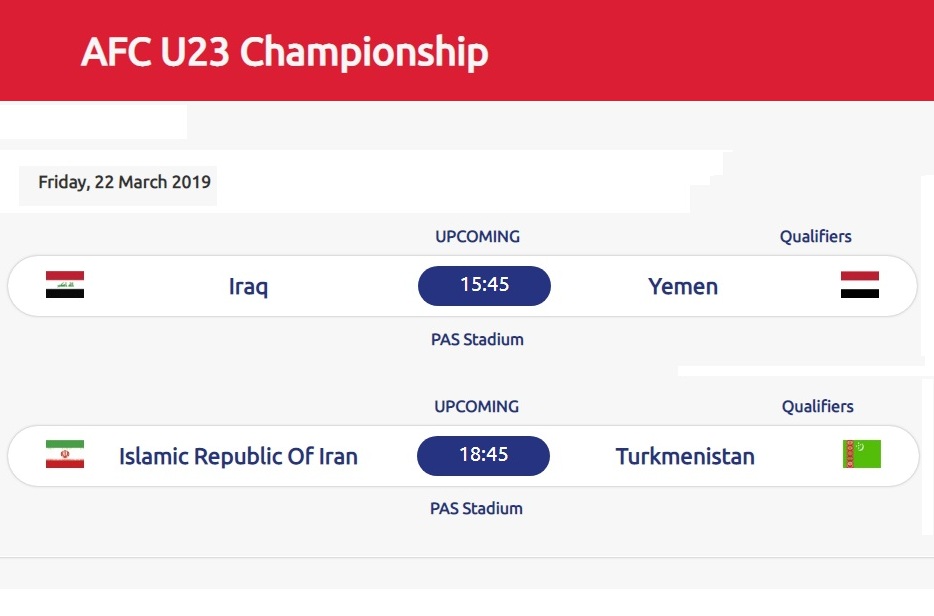Open PAS Stadium venue under Iraq match

click(x=477, y=339)
